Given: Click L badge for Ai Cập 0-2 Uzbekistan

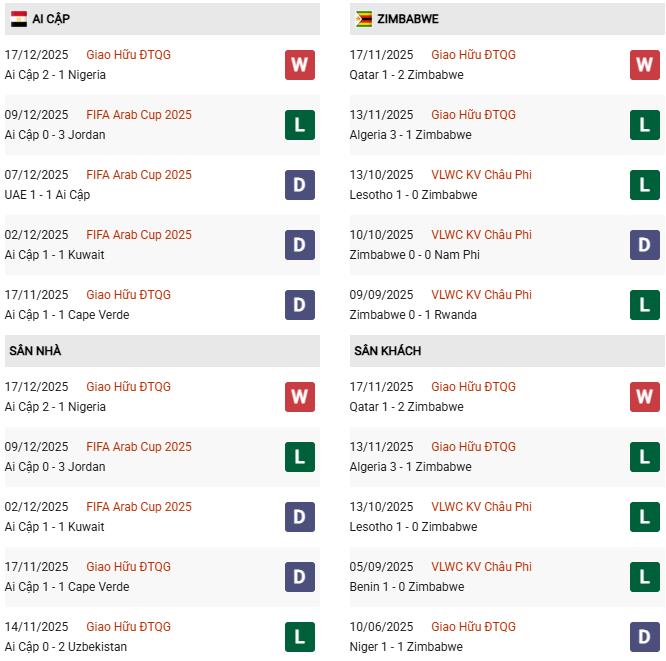Looking at the screenshot, I should [x=299, y=637].
